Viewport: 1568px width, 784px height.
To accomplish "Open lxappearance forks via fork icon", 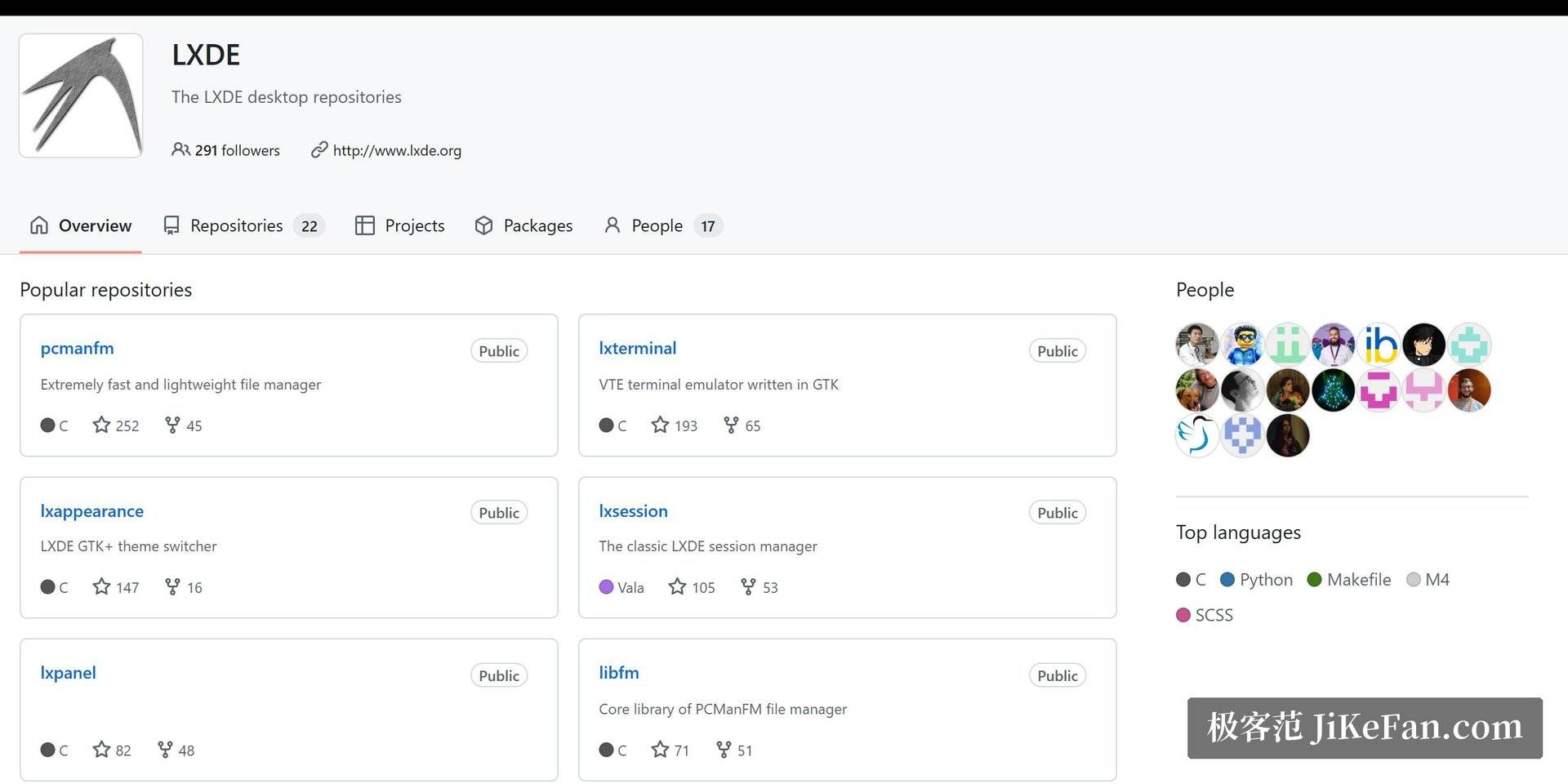I will tap(172, 586).
